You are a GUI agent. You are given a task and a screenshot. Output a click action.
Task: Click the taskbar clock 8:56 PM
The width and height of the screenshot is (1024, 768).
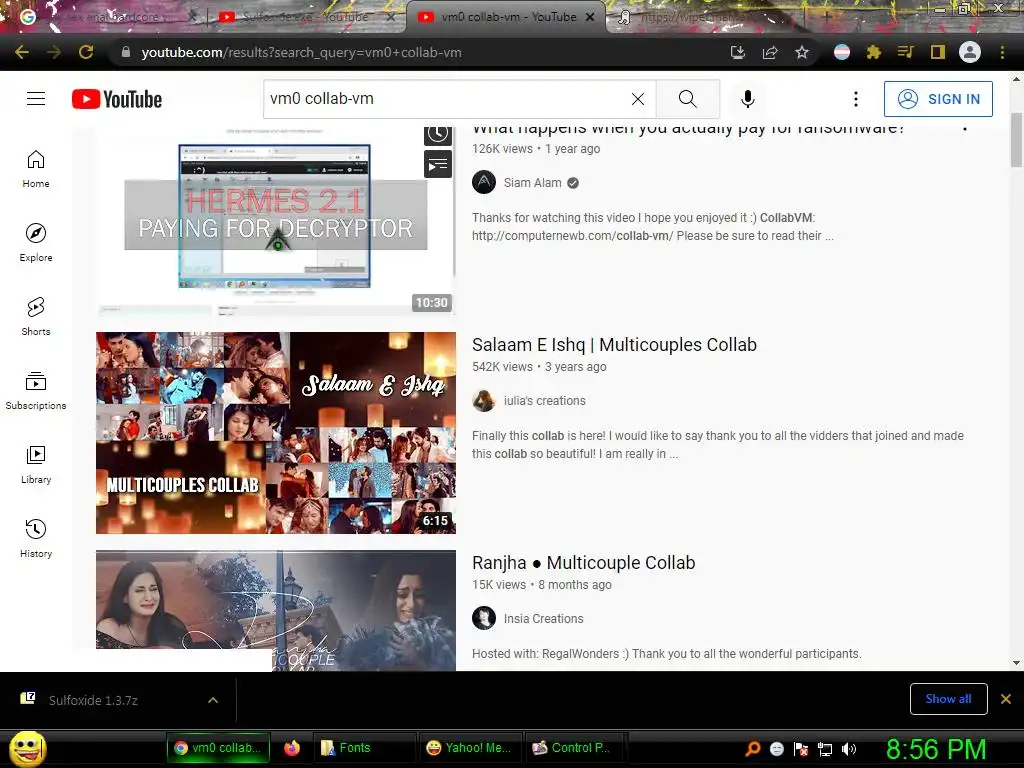(x=936, y=749)
